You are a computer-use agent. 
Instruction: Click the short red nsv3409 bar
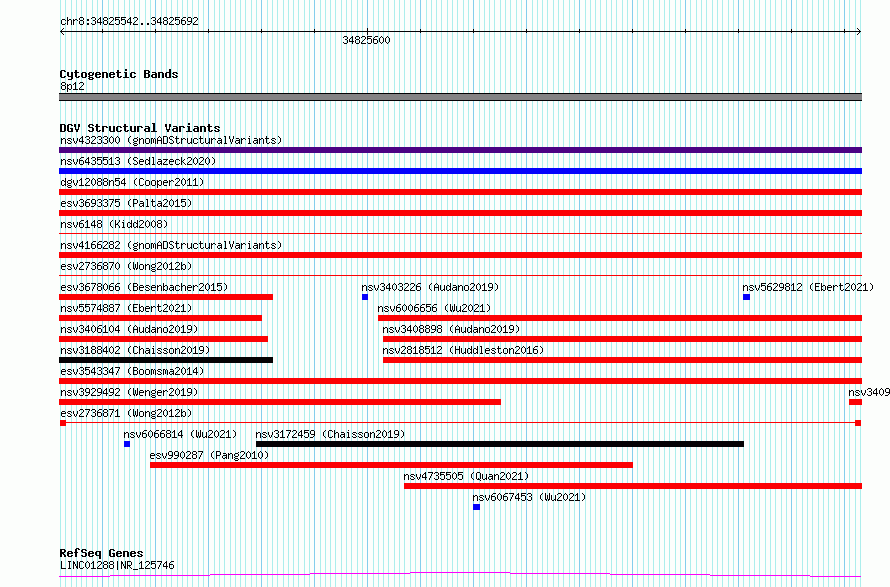pyautogui.click(x=855, y=402)
